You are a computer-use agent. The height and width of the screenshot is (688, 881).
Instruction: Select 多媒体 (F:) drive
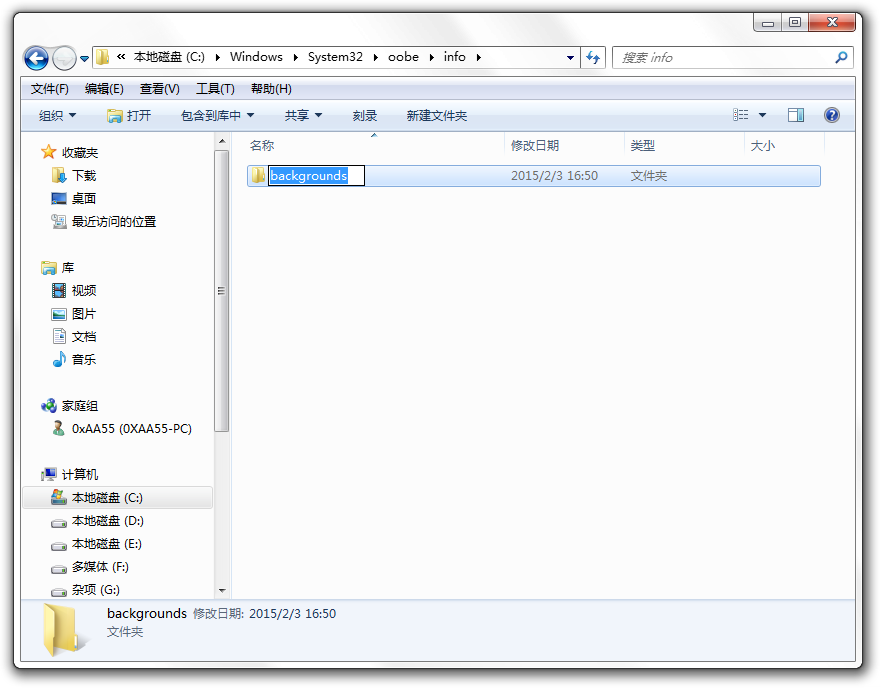pyautogui.click(x=99, y=567)
